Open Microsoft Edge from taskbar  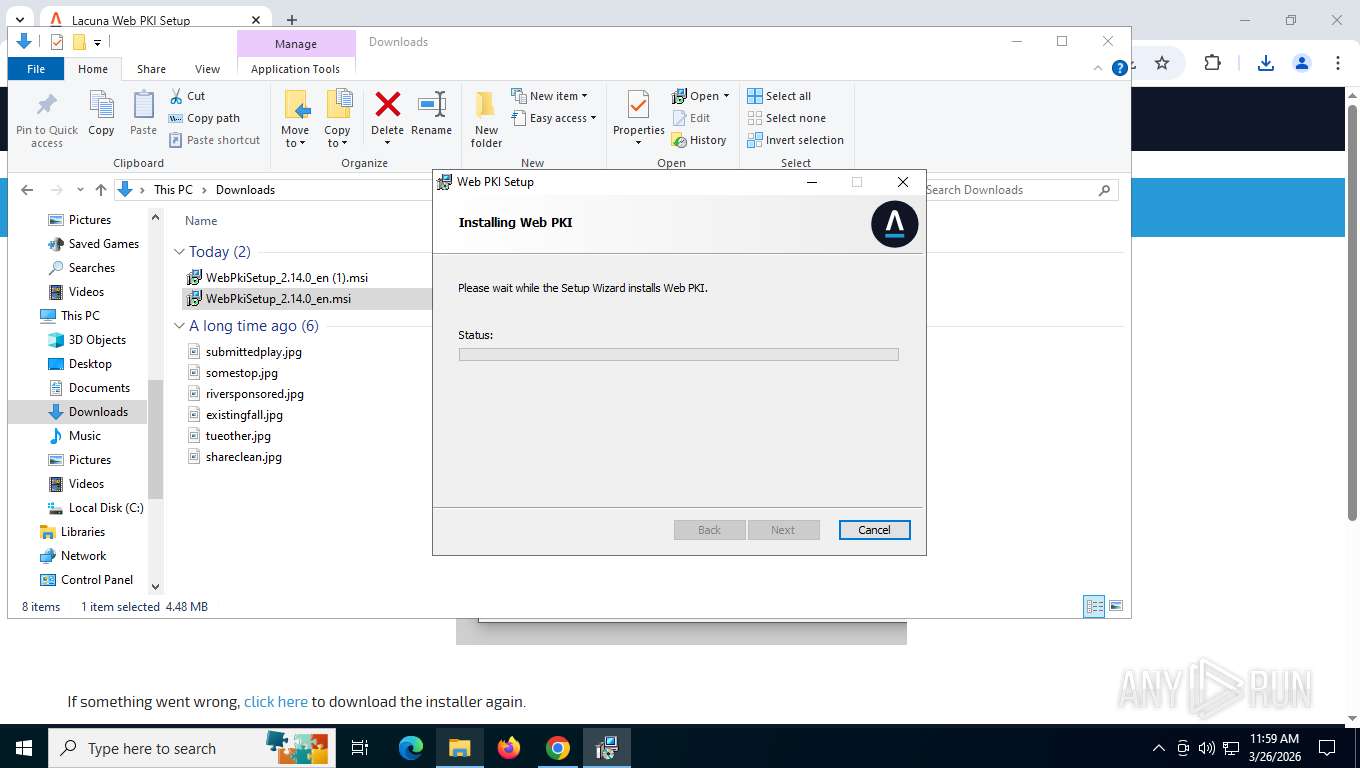[411, 748]
